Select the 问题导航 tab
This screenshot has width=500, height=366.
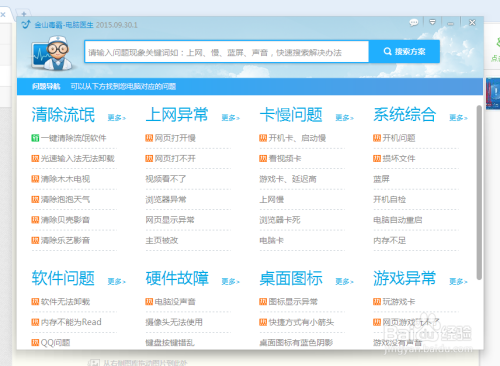click(x=46, y=87)
